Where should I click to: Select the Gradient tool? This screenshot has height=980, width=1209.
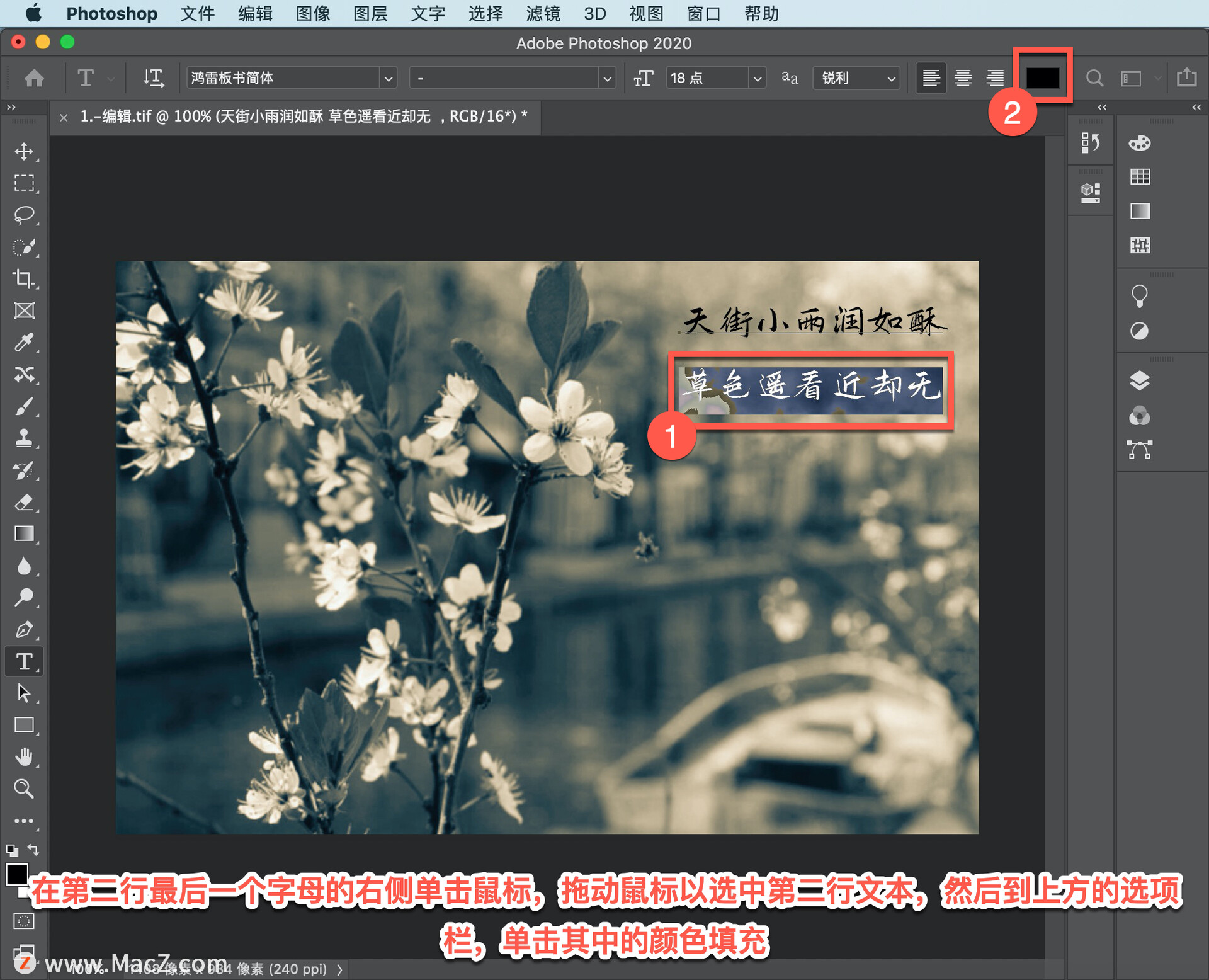point(24,534)
